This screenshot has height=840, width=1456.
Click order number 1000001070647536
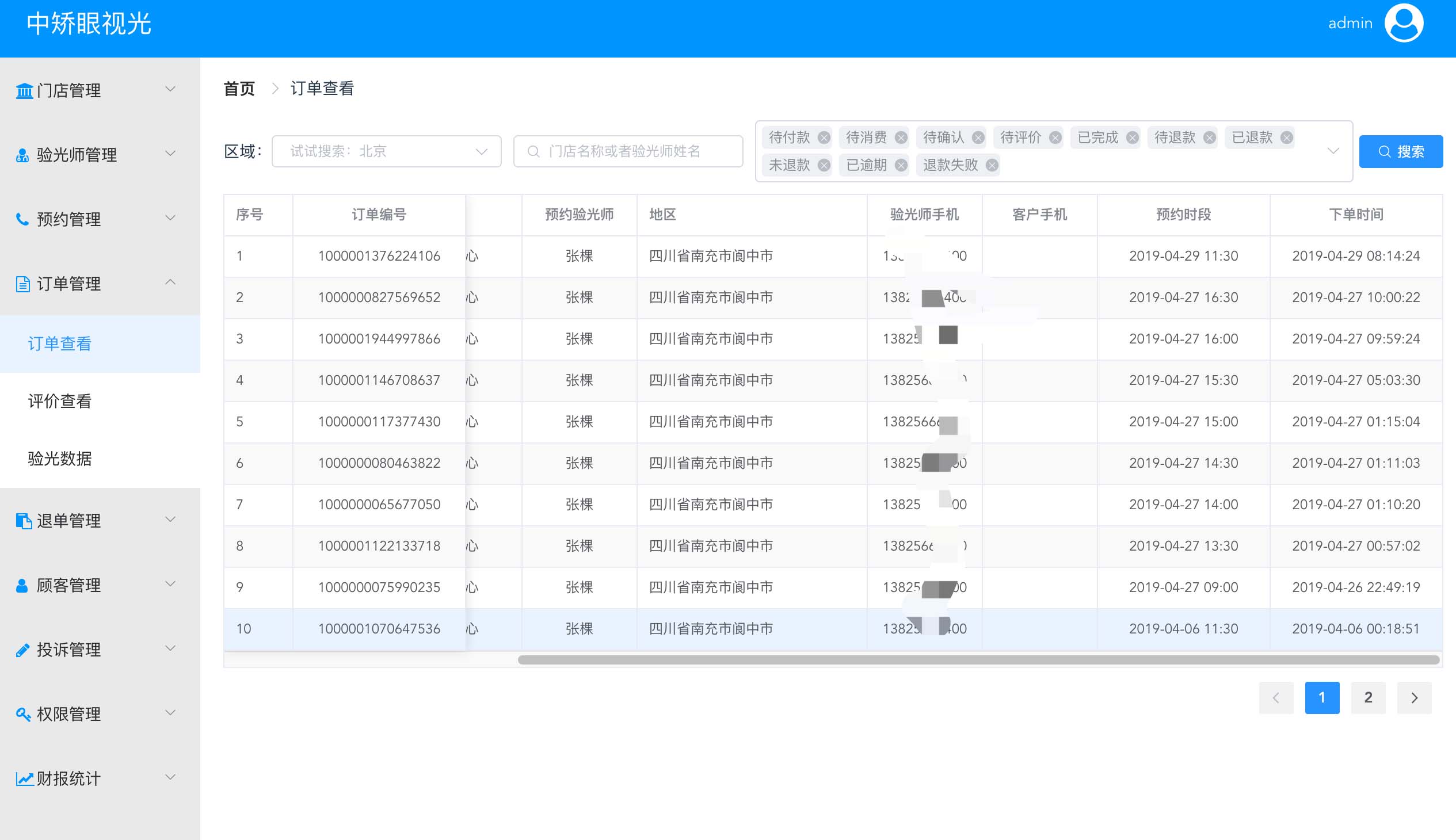point(379,629)
